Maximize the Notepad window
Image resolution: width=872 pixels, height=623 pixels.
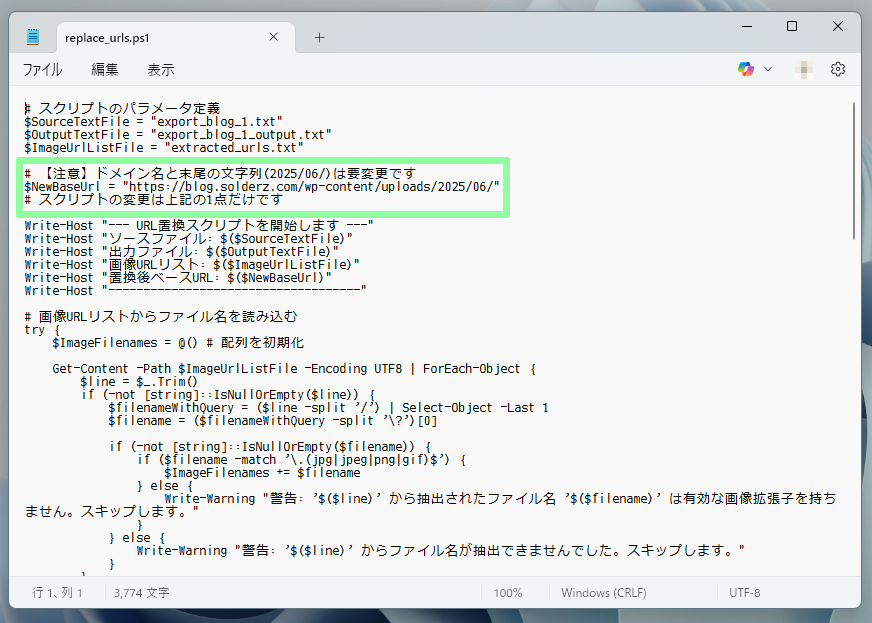click(791, 26)
